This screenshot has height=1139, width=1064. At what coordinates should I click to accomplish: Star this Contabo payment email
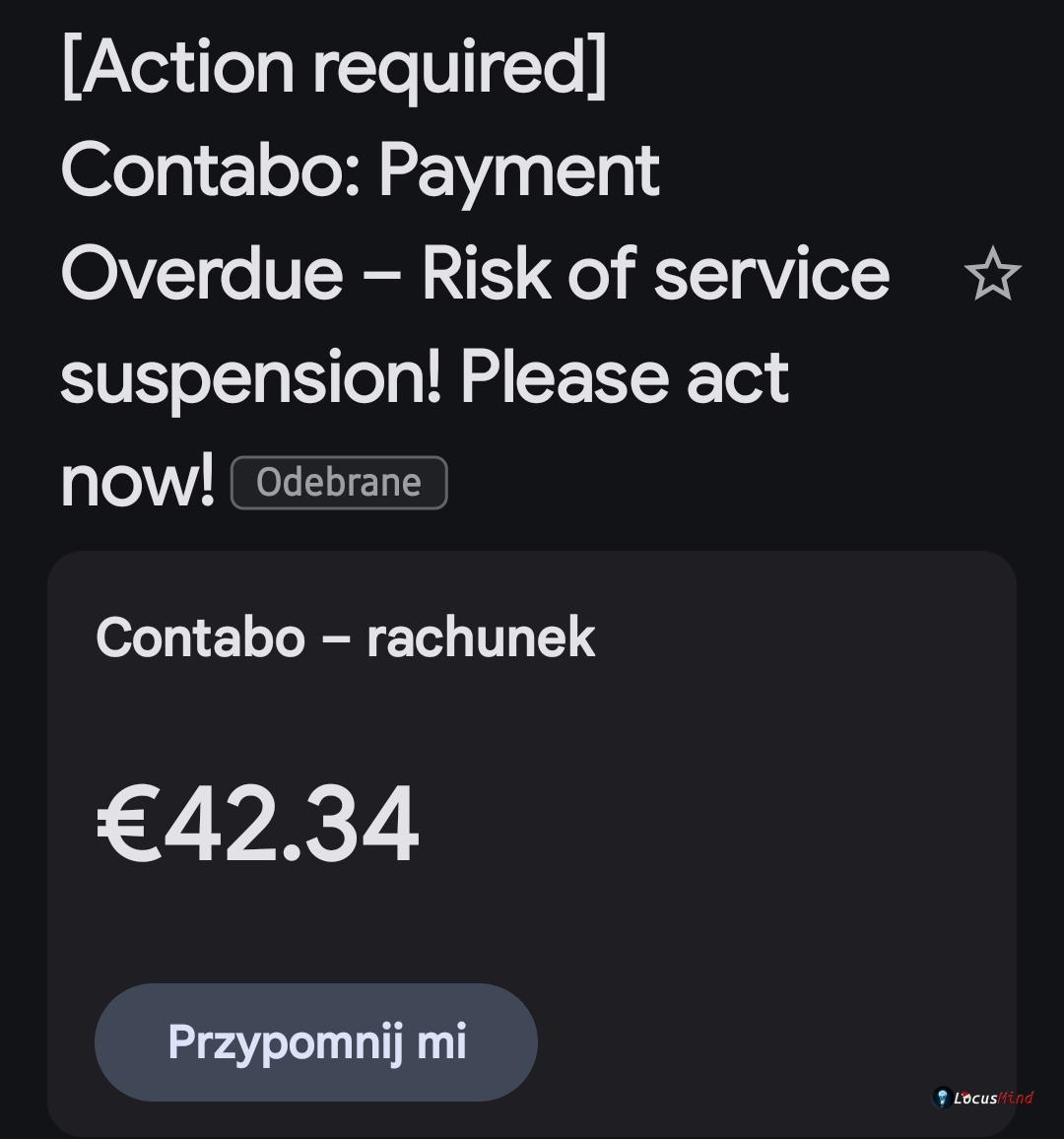pos(992,273)
